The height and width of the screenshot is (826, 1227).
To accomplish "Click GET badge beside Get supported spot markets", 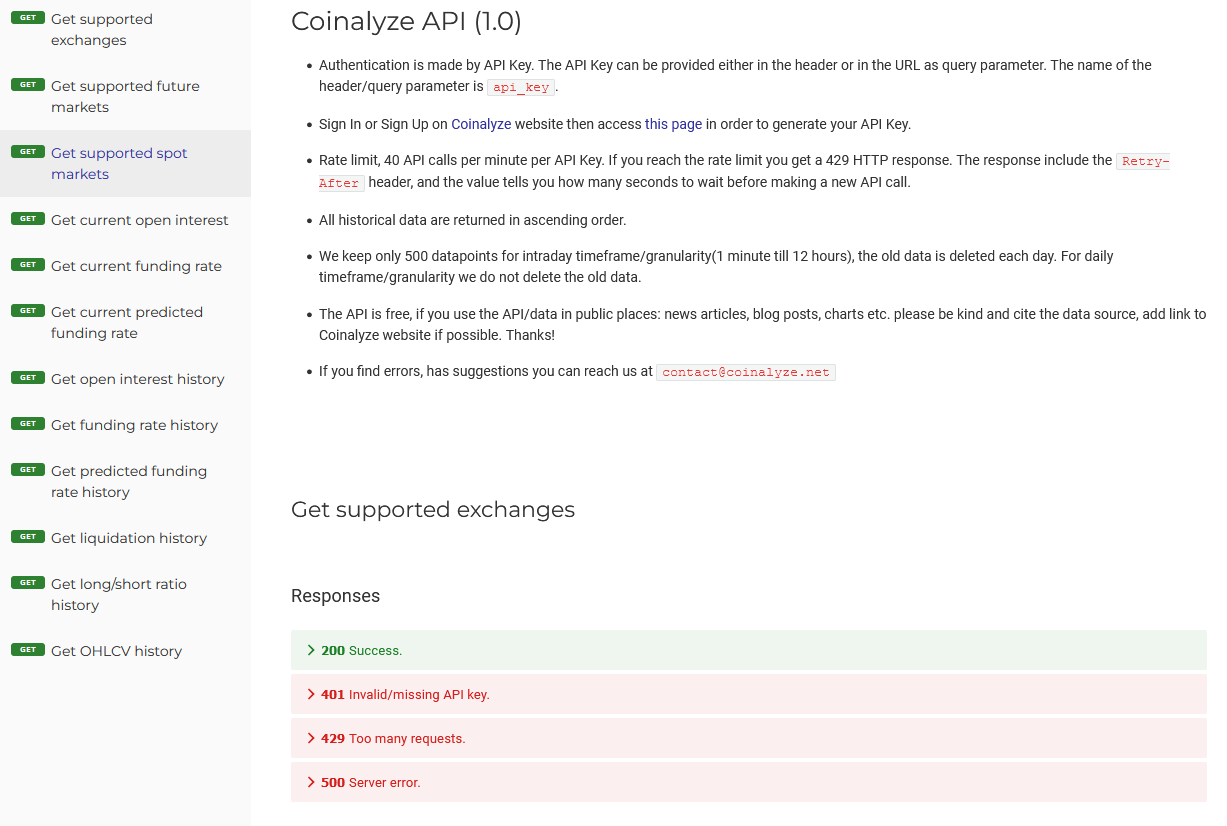I will point(28,152).
